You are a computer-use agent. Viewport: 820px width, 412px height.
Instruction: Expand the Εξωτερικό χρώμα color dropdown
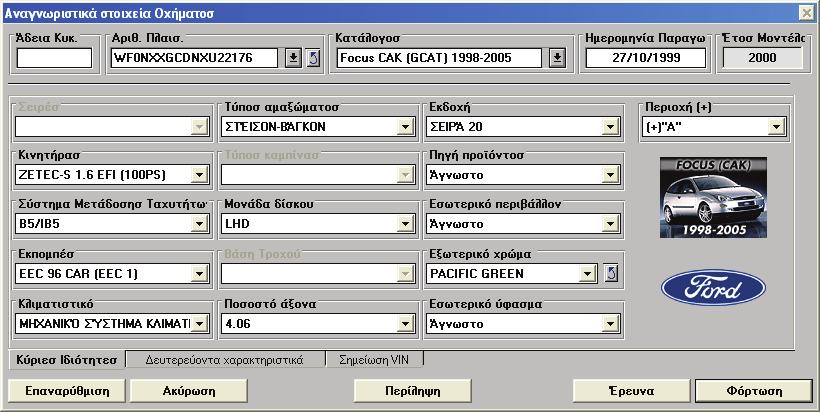tap(587, 273)
